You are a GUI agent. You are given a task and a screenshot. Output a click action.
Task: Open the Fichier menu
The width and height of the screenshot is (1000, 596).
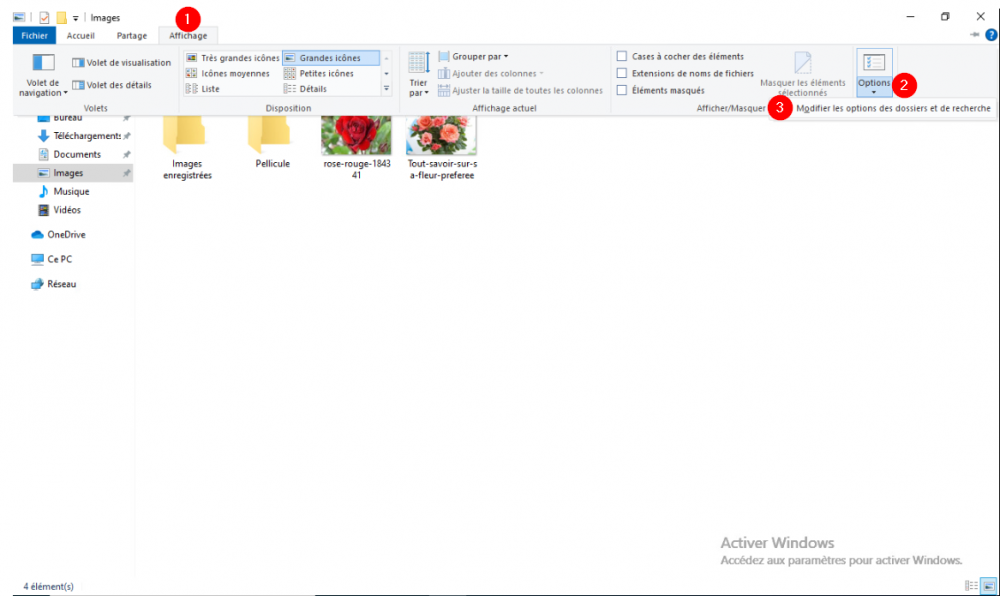click(34, 35)
